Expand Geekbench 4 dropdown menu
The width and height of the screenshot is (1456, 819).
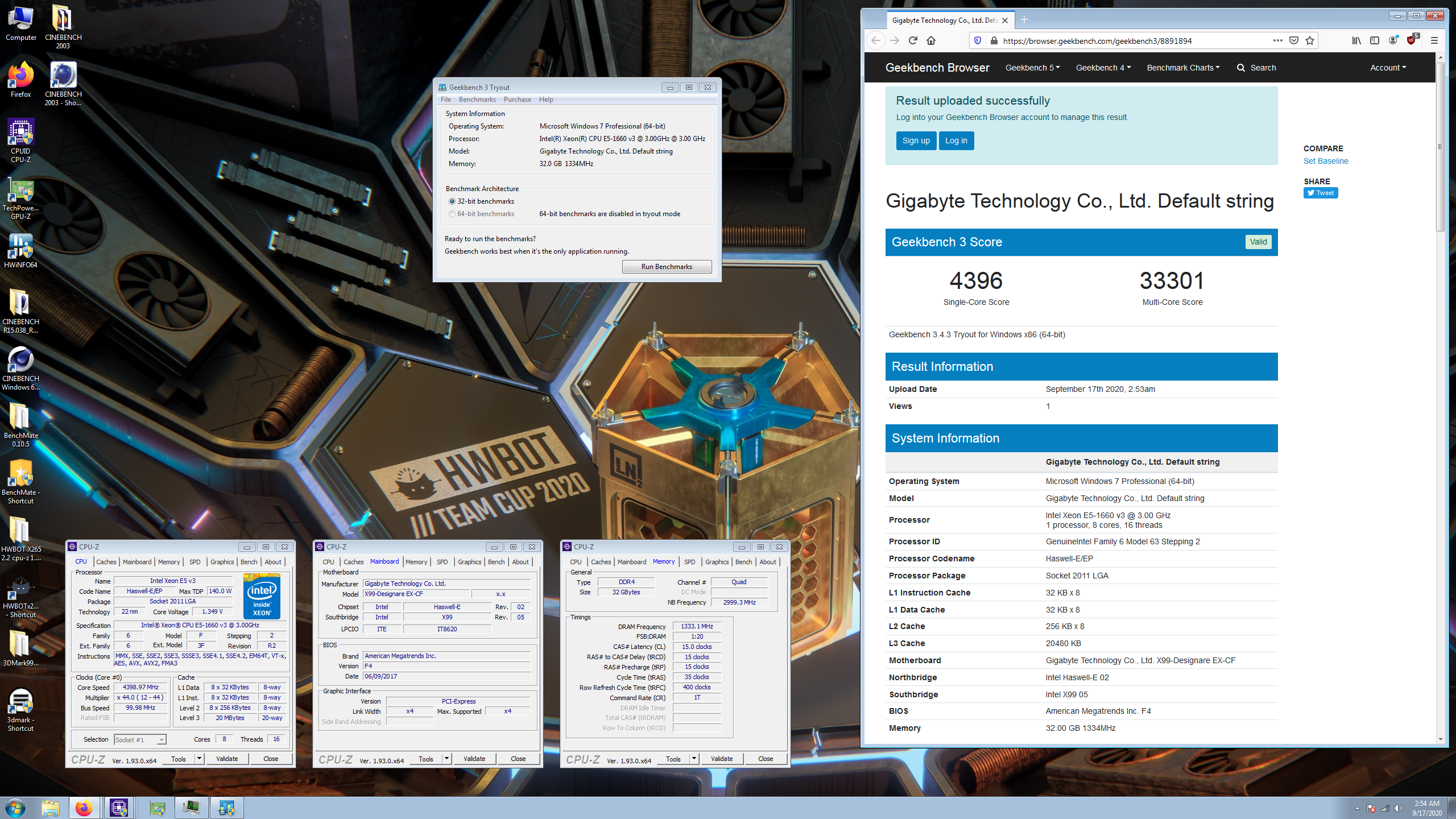point(1103,68)
